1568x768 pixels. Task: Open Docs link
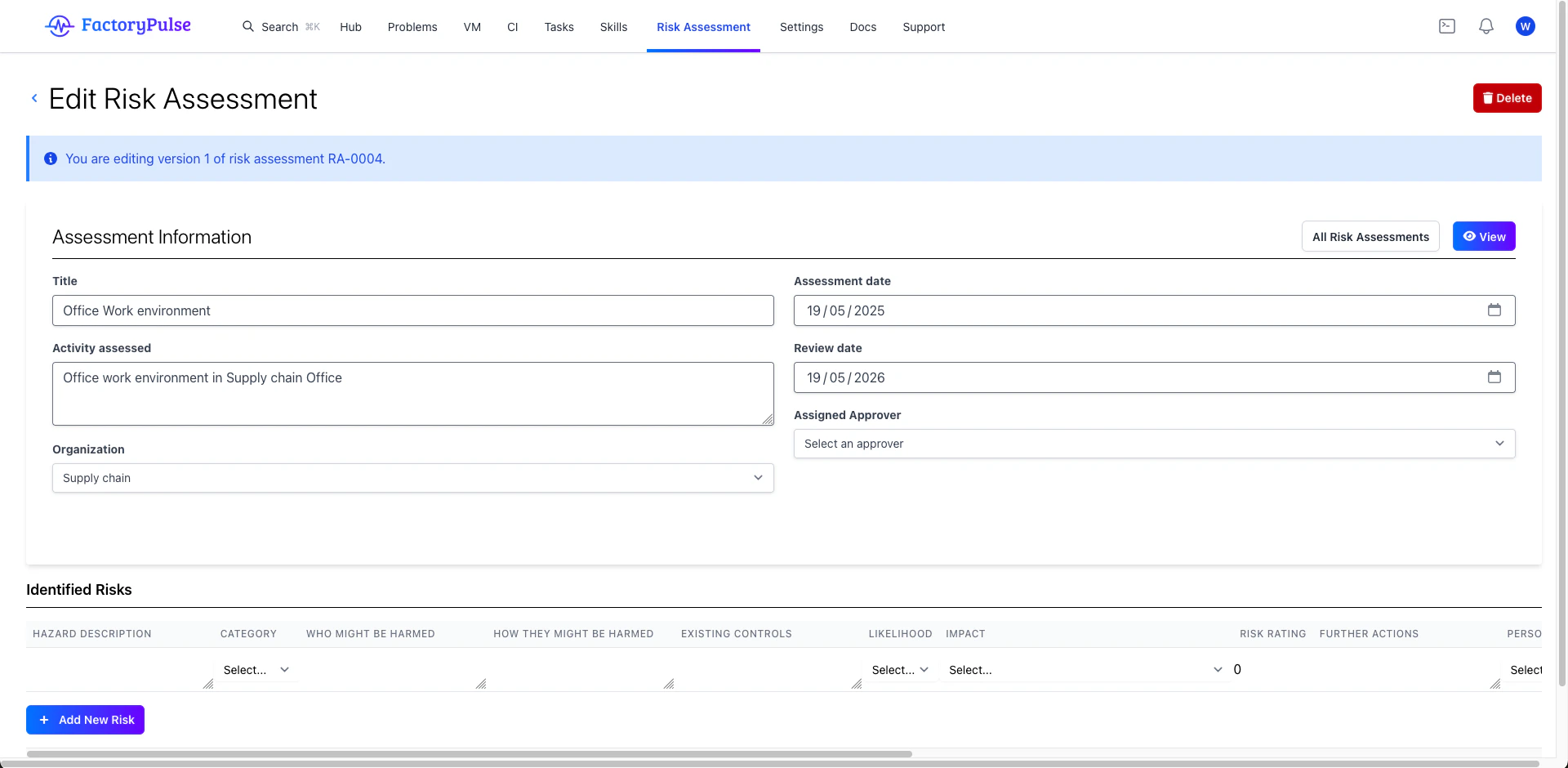pos(862,27)
